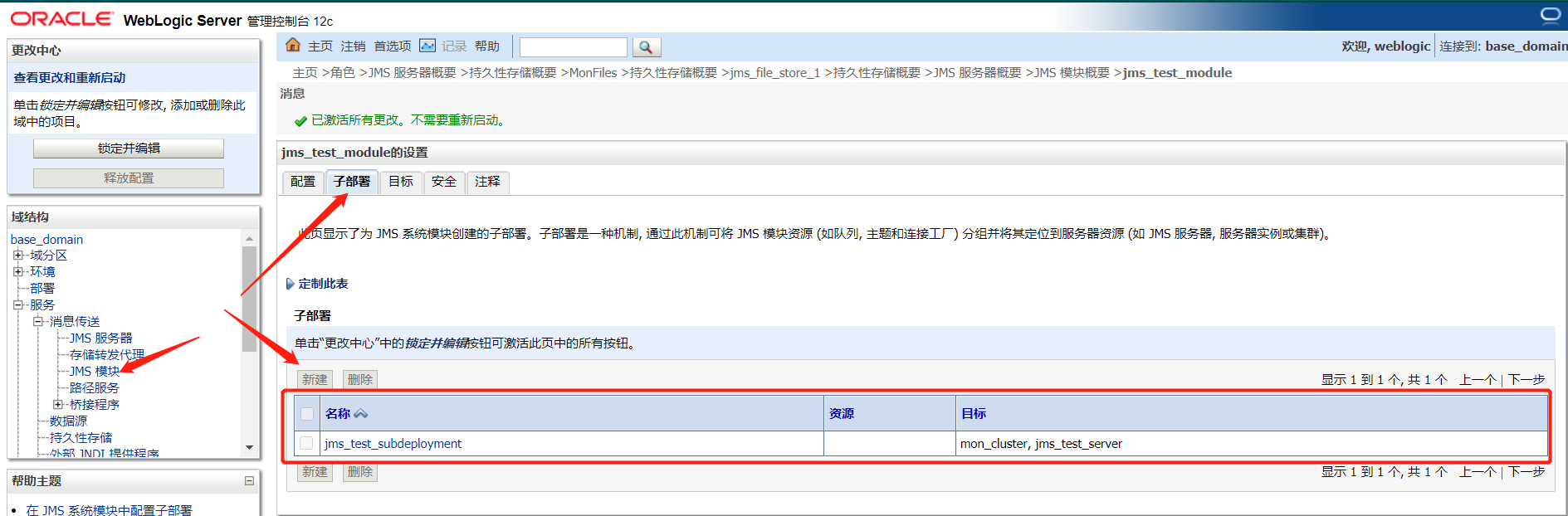The width and height of the screenshot is (1568, 516).
Task: Go to the Home page via the house icon
Action: tap(293, 45)
